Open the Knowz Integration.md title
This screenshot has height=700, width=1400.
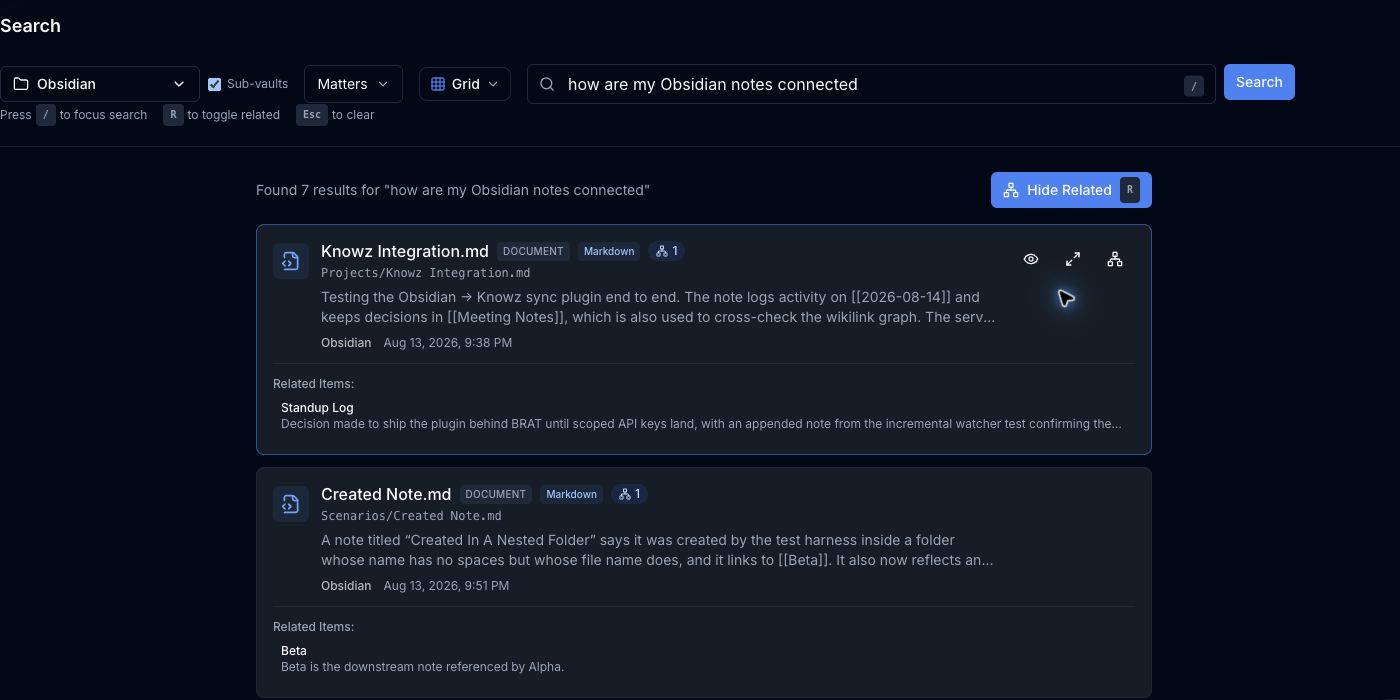point(405,251)
